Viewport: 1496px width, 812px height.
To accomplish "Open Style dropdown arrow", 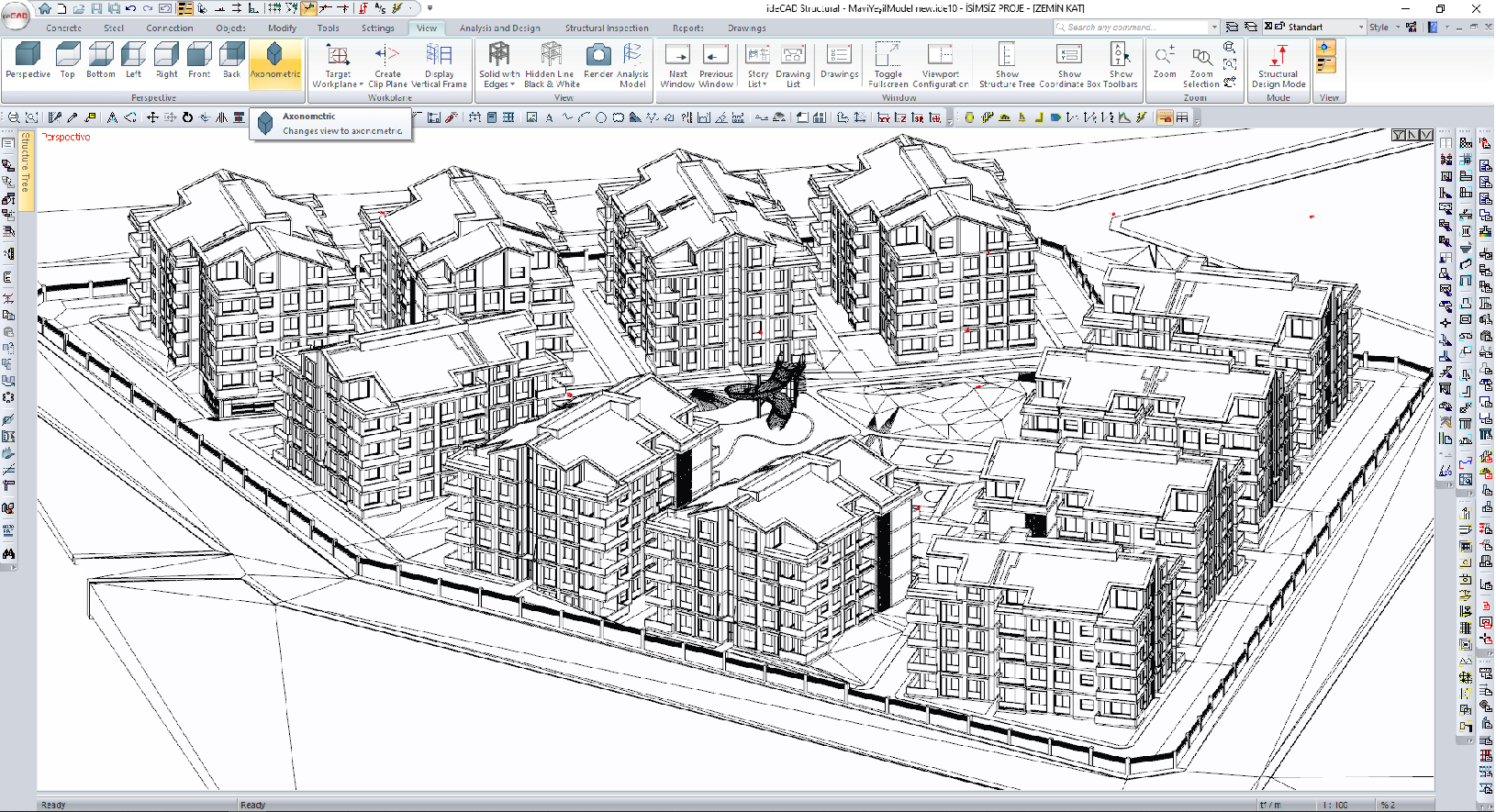I will click(1398, 28).
